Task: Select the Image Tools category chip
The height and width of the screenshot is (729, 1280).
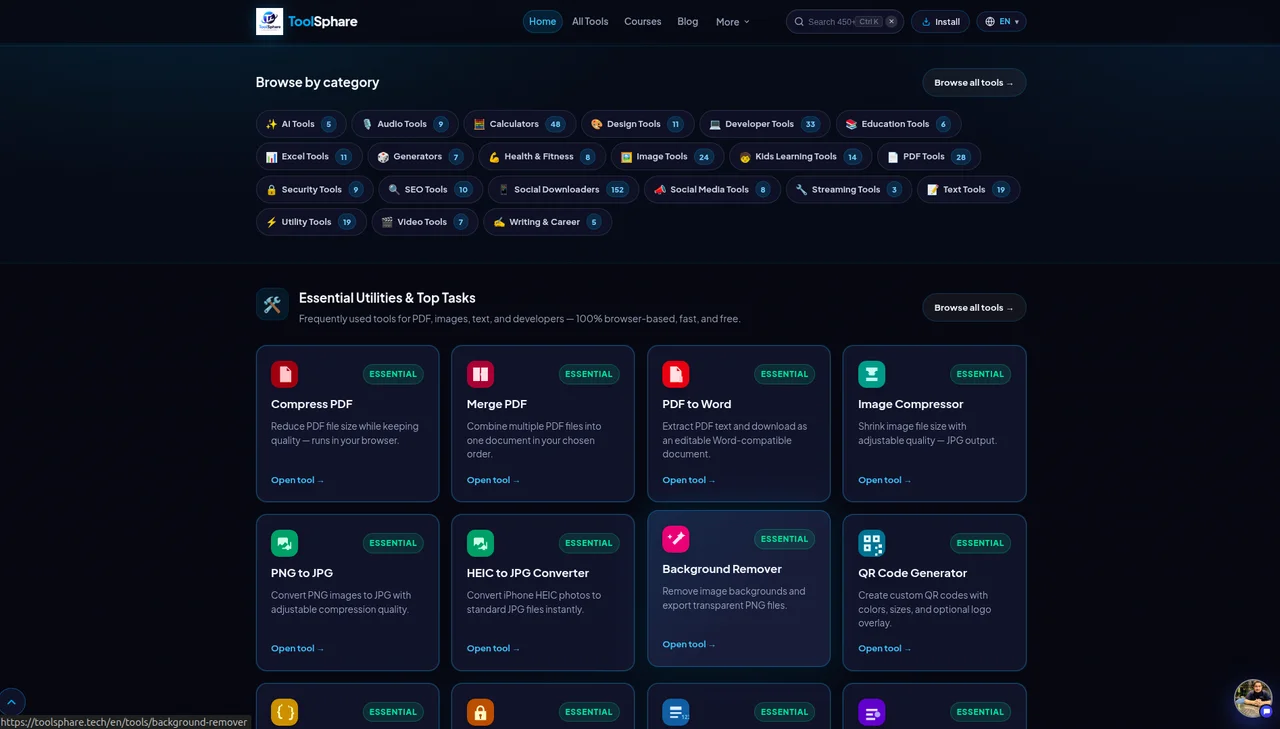Action: coord(667,157)
